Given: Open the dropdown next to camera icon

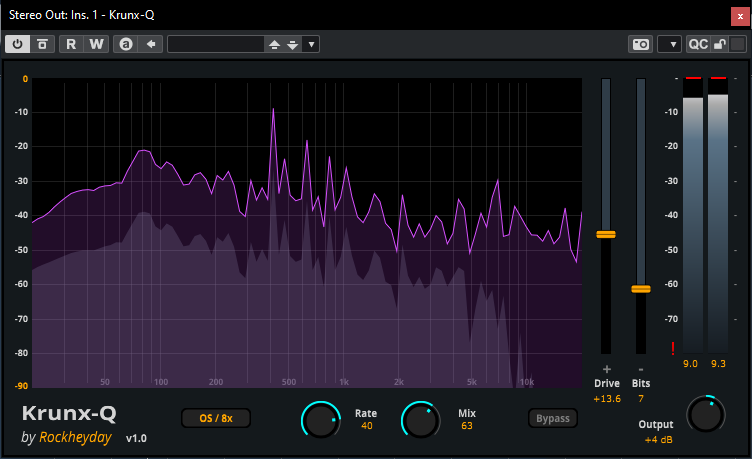Looking at the screenshot, I should pos(670,44).
